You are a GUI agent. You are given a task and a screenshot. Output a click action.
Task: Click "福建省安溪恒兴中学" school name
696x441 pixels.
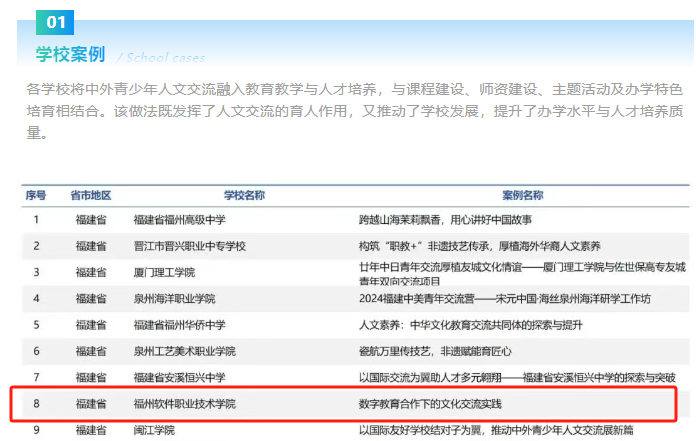pos(180,377)
